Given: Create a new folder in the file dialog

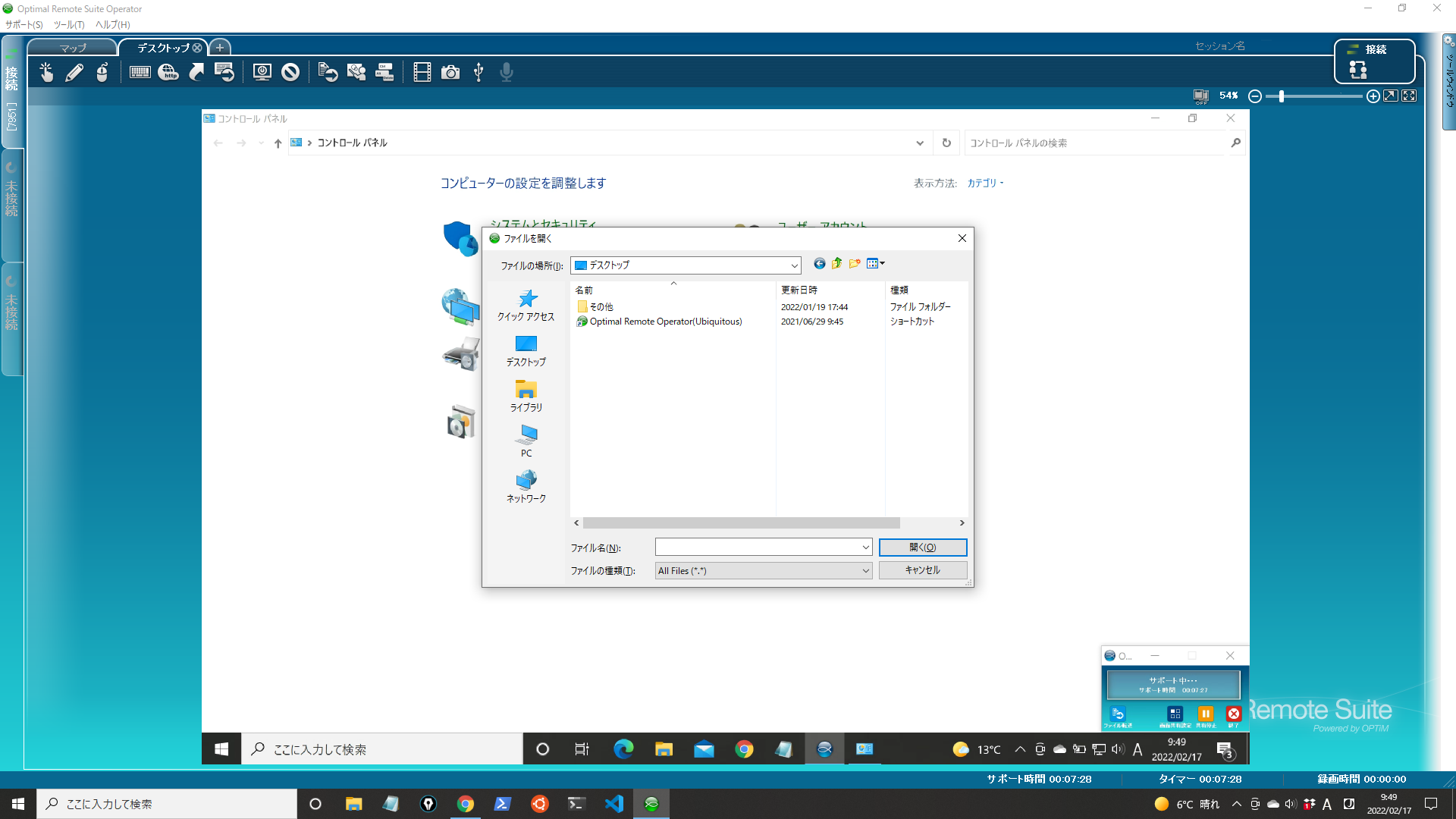Looking at the screenshot, I should [855, 263].
